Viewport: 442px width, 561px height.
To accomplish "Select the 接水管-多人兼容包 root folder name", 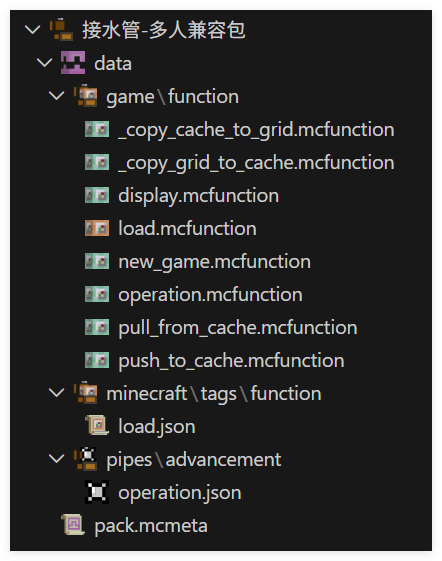I will point(164,30).
